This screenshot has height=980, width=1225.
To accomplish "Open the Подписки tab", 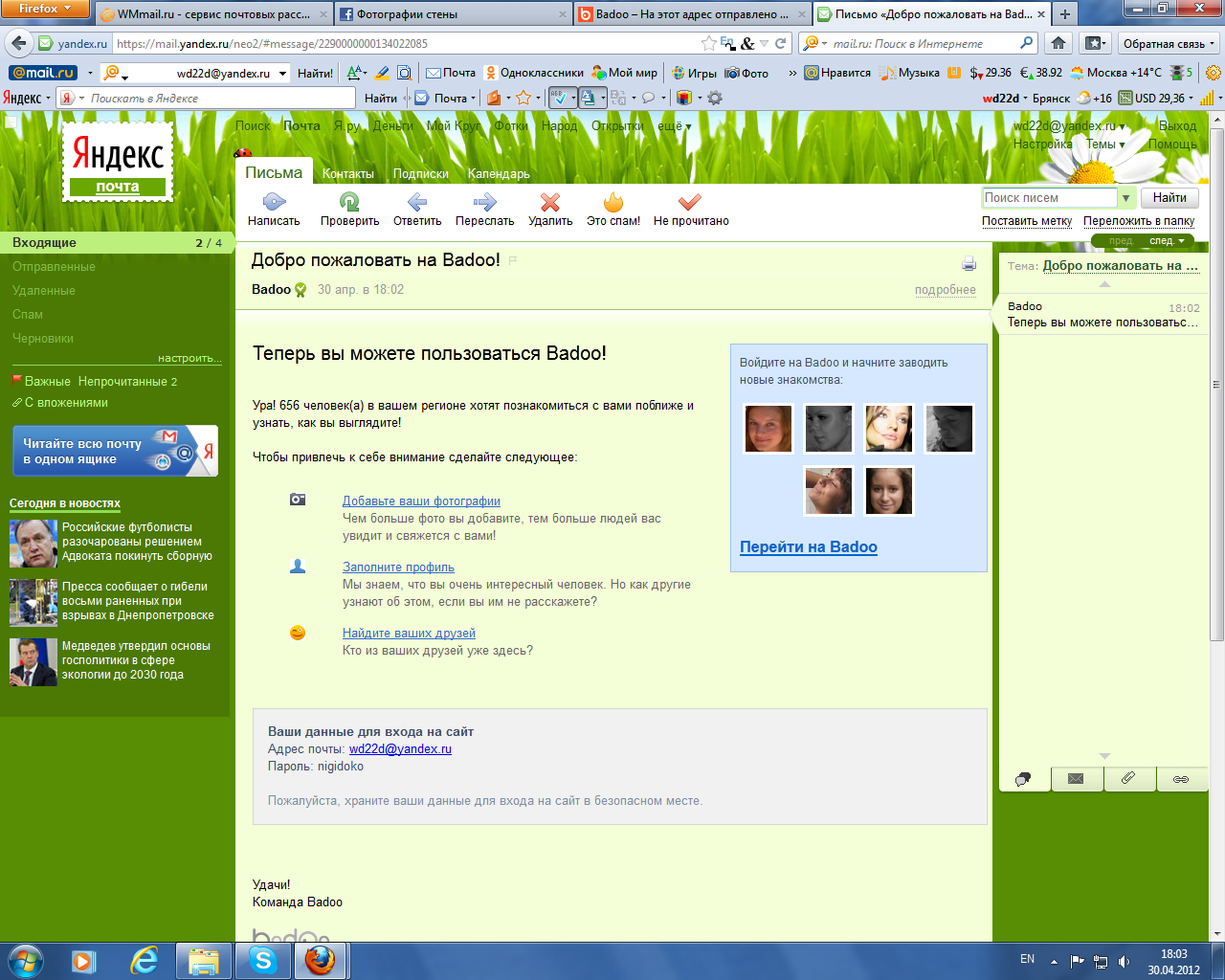I will tap(421, 174).
